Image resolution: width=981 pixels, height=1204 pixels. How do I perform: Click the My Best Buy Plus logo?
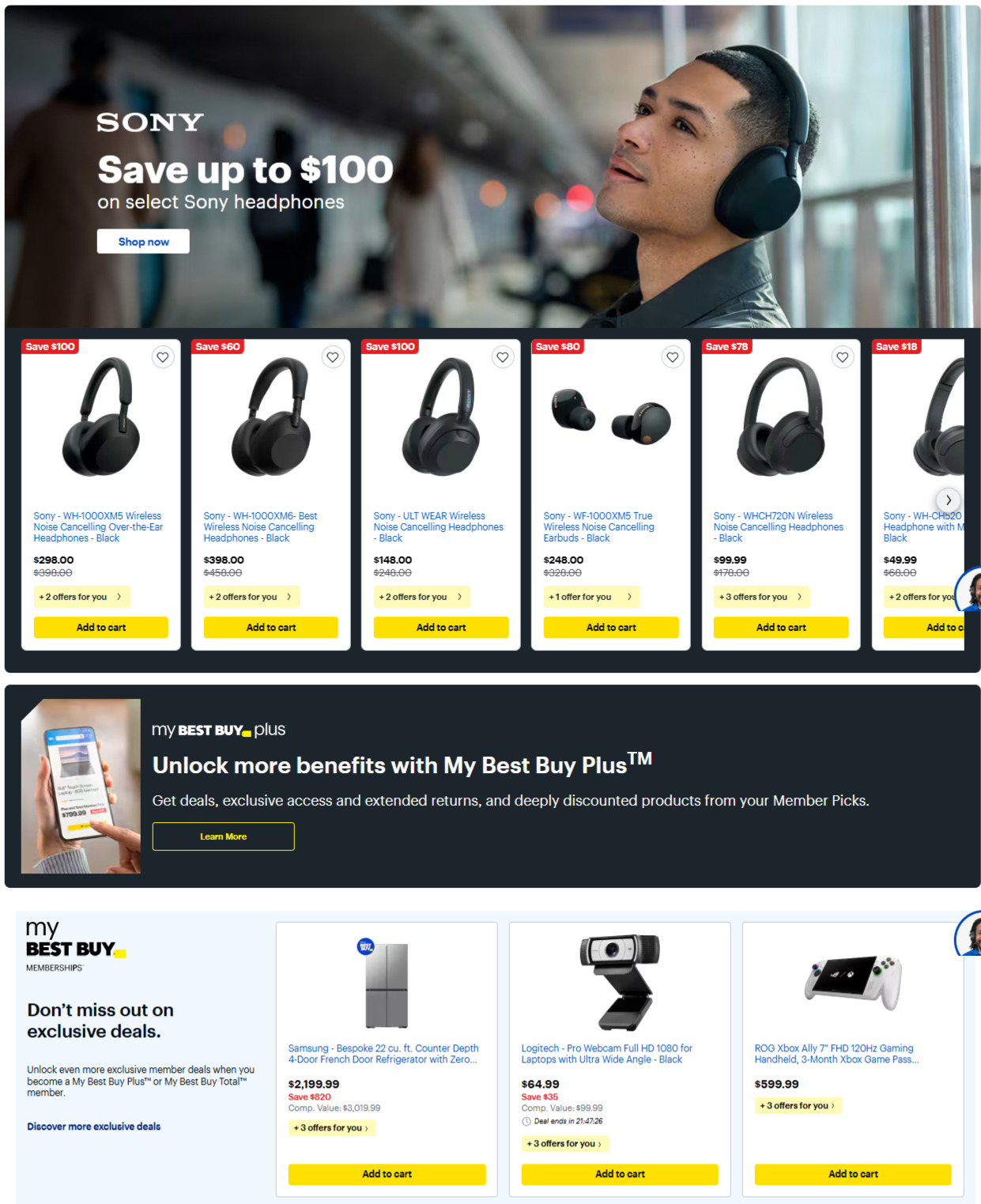[218, 730]
